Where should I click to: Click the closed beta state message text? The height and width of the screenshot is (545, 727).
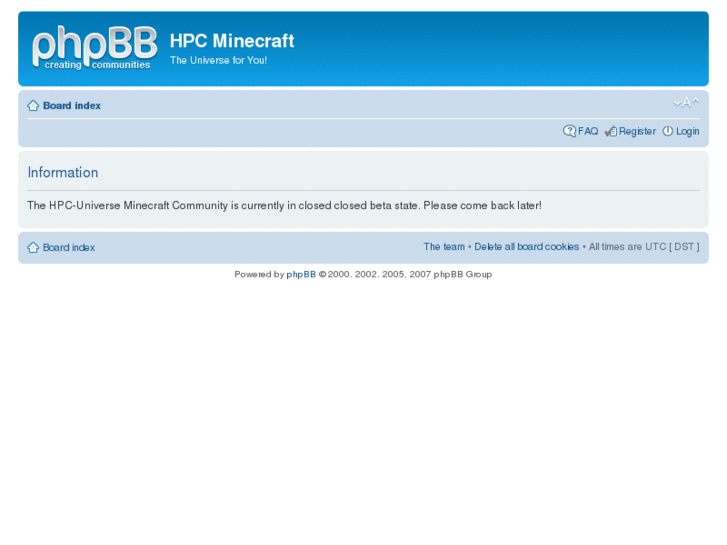[x=284, y=205]
